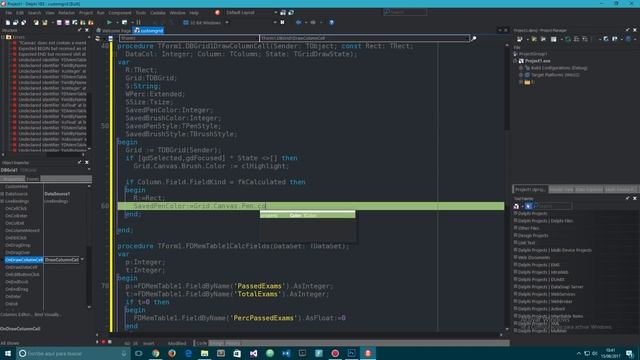The image size is (640, 360).
Task: Expand the DataSource property node
Action: point(2,194)
